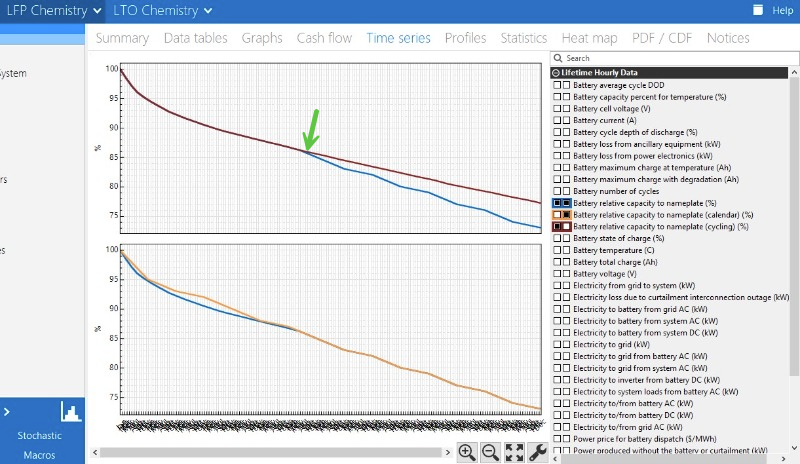Click the zoom in magnifier icon

(x=467, y=452)
